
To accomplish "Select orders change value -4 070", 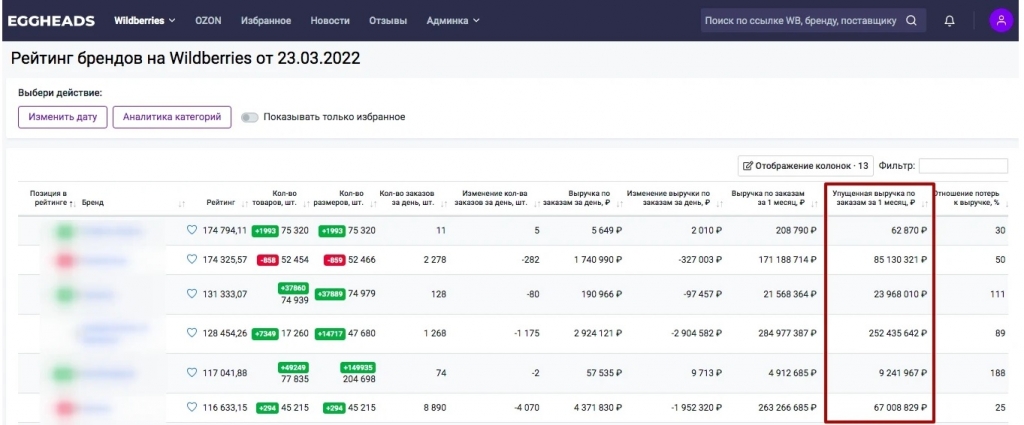I will 526,408.
